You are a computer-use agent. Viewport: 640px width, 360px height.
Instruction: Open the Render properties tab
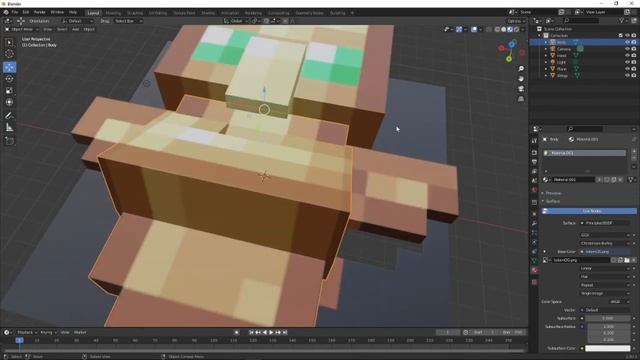coord(534,153)
